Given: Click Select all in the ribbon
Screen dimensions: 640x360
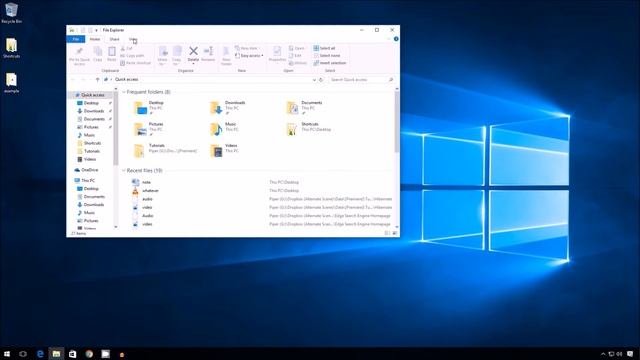Looking at the screenshot, I should 324,48.
